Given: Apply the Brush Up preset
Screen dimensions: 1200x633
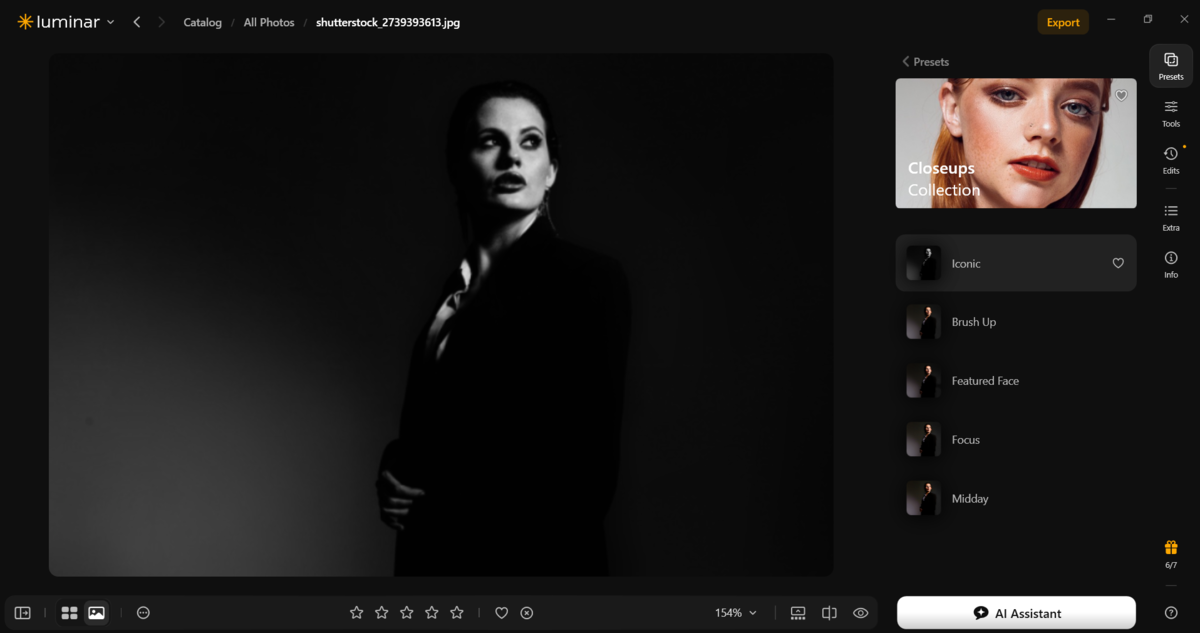Looking at the screenshot, I should 1016,322.
